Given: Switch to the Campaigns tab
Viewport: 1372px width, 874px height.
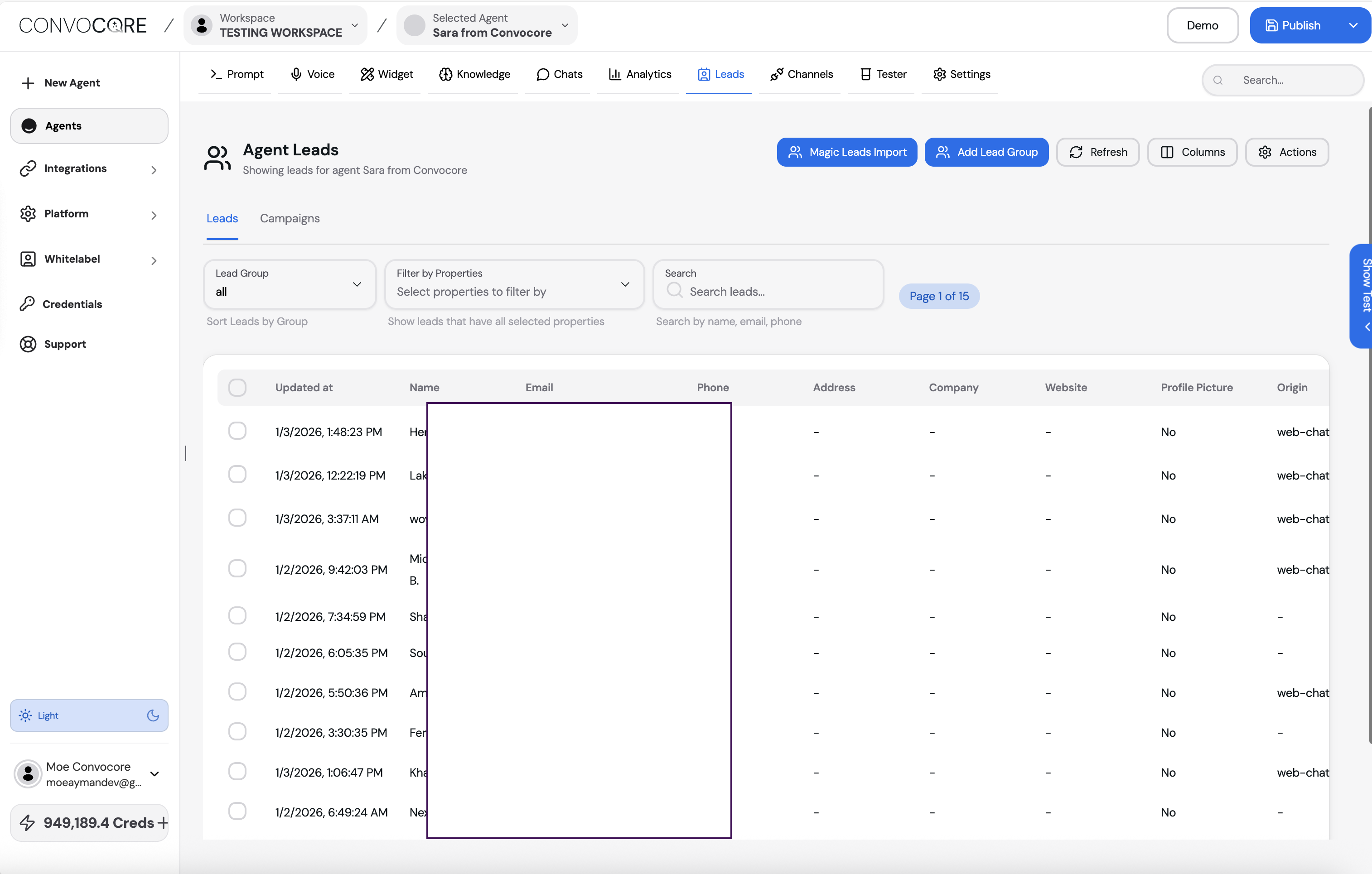Looking at the screenshot, I should click(290, 219).
